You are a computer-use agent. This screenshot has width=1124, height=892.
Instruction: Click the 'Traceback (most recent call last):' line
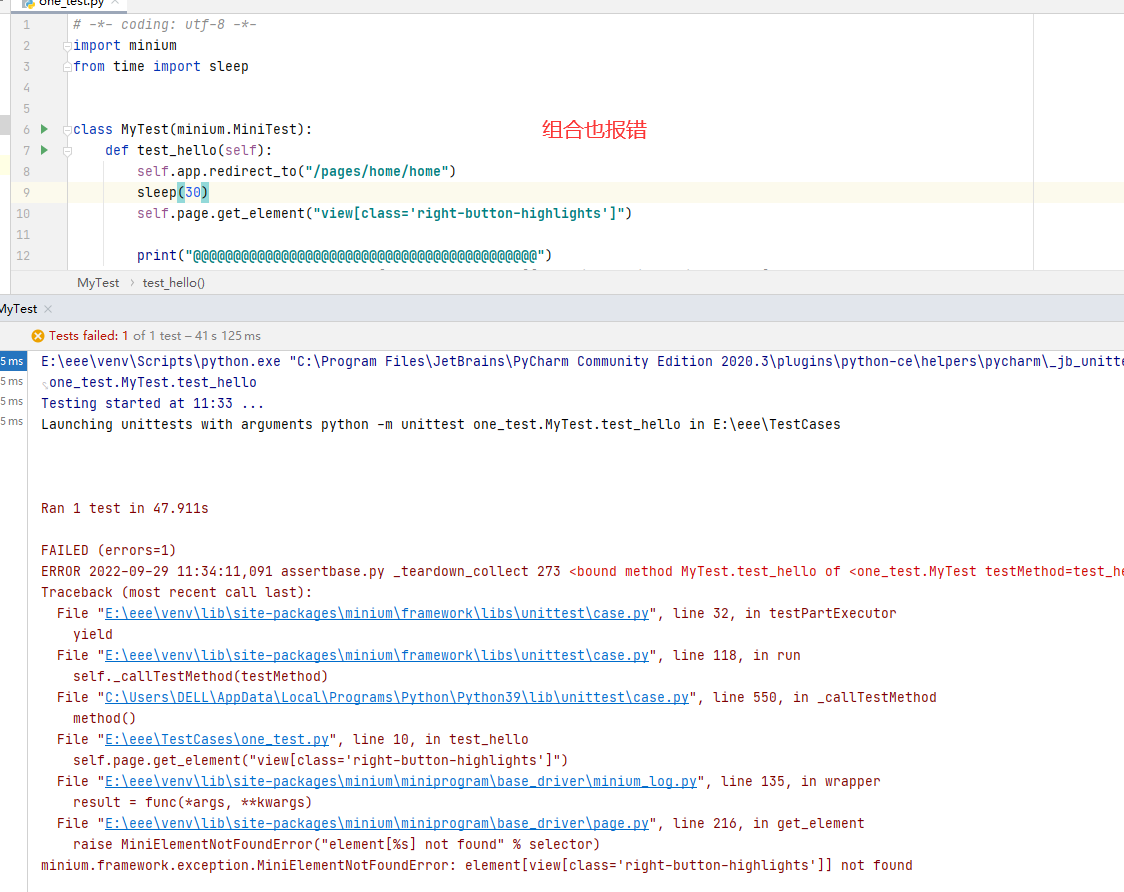[176, 592]
